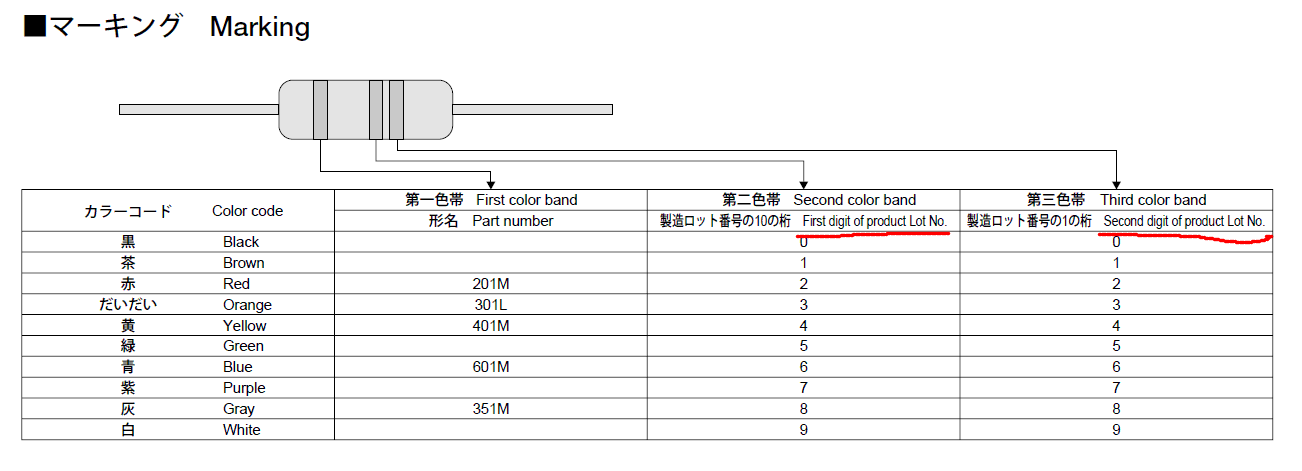Select part number "301L" in Orange row
Viewport: 1302px width, 471px height.
tap(491, 305)
